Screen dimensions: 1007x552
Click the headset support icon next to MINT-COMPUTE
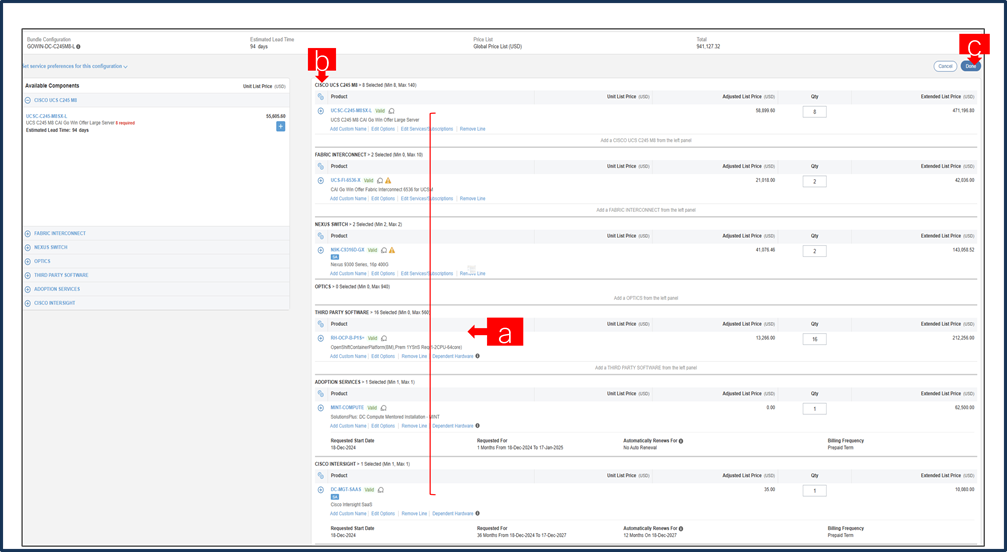383,408
